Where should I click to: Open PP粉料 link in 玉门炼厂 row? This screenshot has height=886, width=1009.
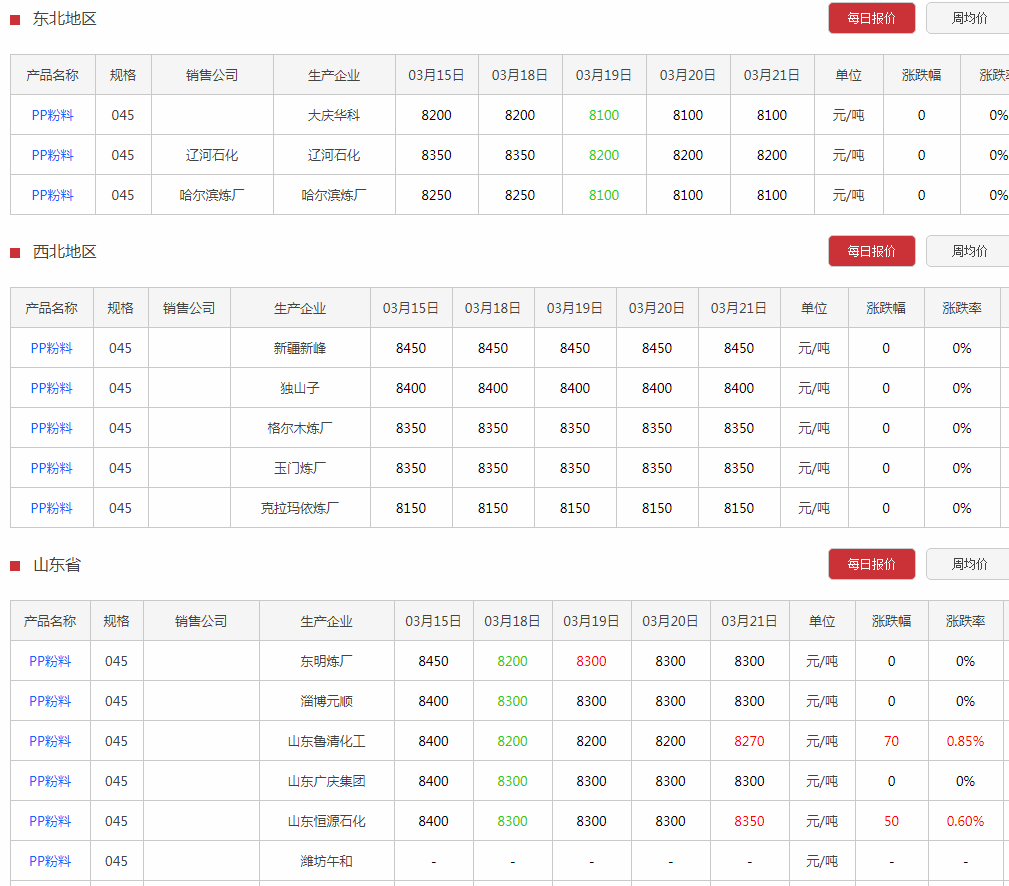(51, 468)
